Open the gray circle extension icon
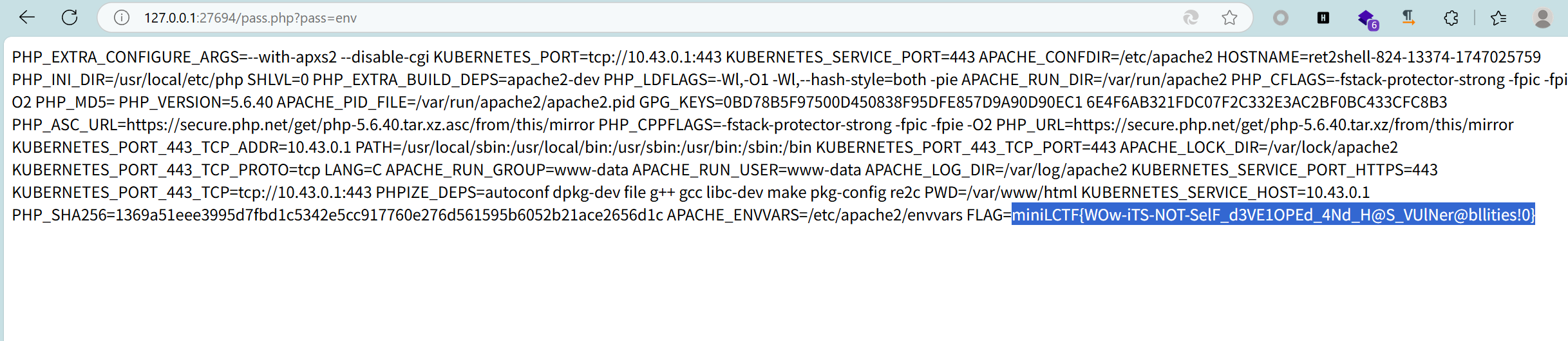The image size is (1568, 341). [x=1281, y=17]
